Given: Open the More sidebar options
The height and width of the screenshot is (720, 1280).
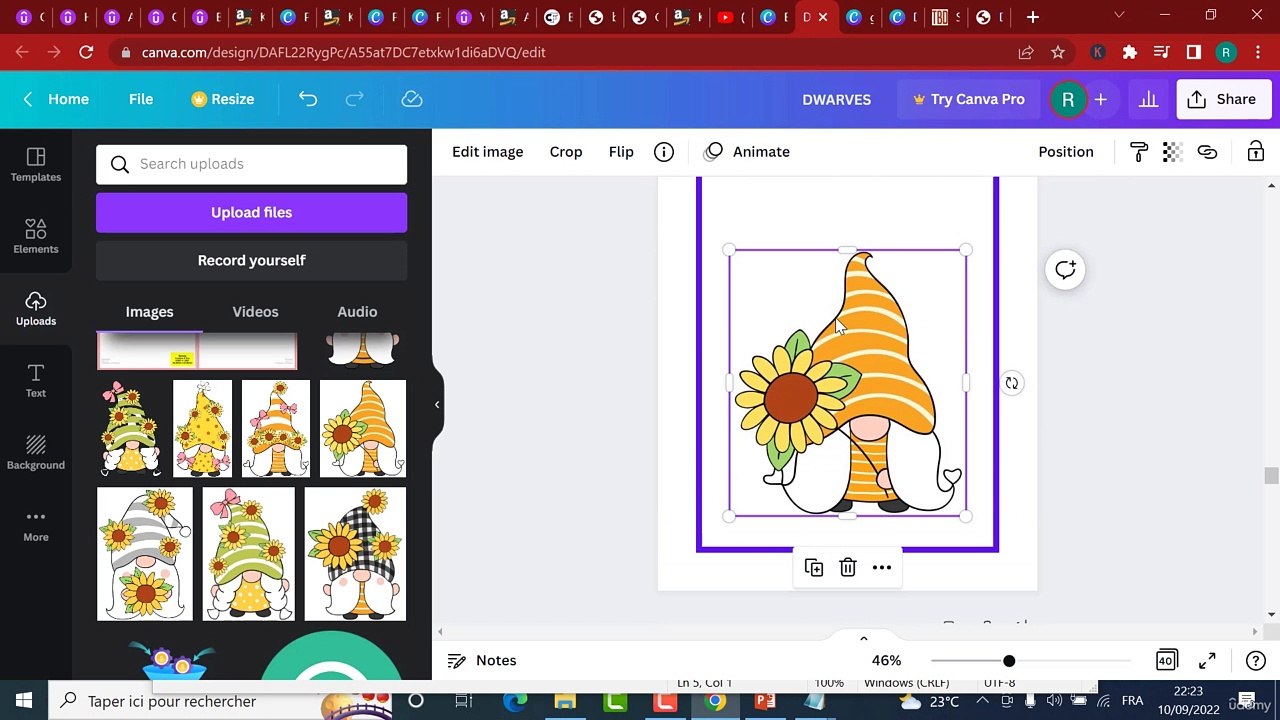Looking at the screenshot, I should pos(36,525).
